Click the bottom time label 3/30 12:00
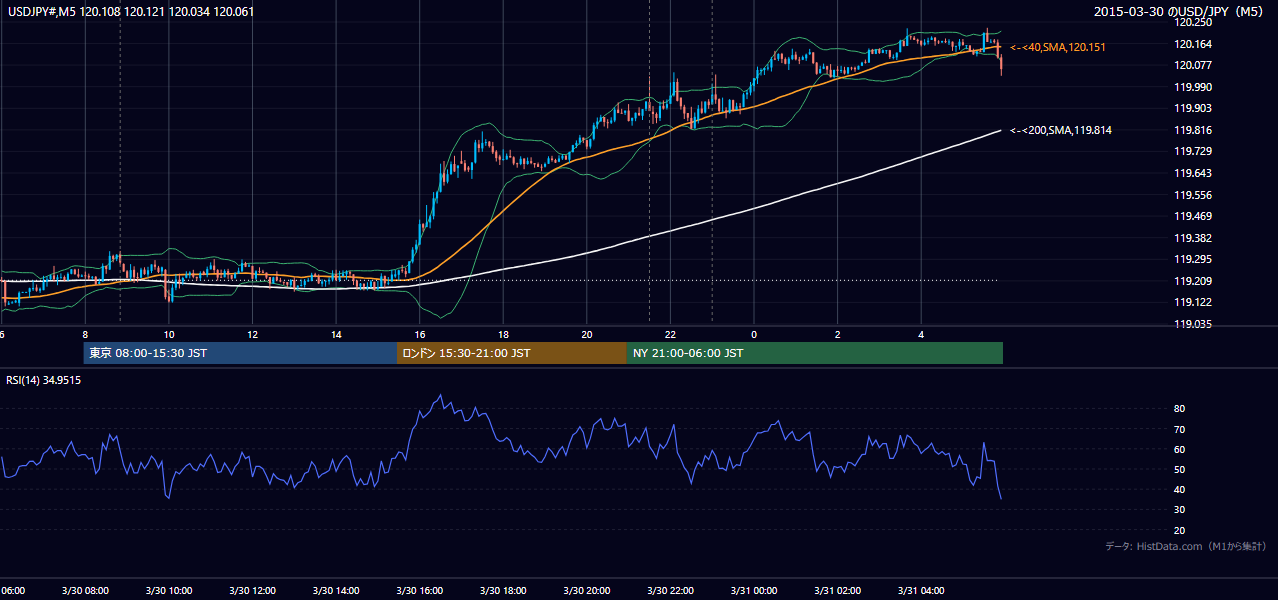Viewport: 1278px width, 600px height. [x=251, y=590]
